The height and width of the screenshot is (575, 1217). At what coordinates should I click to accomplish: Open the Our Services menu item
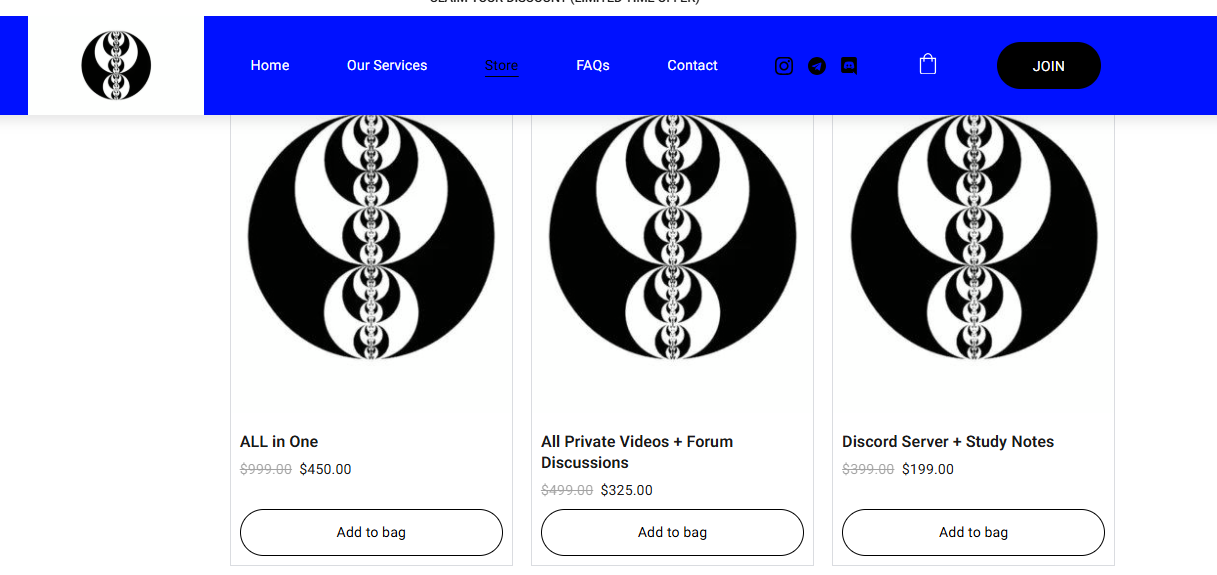coord(387,66)
